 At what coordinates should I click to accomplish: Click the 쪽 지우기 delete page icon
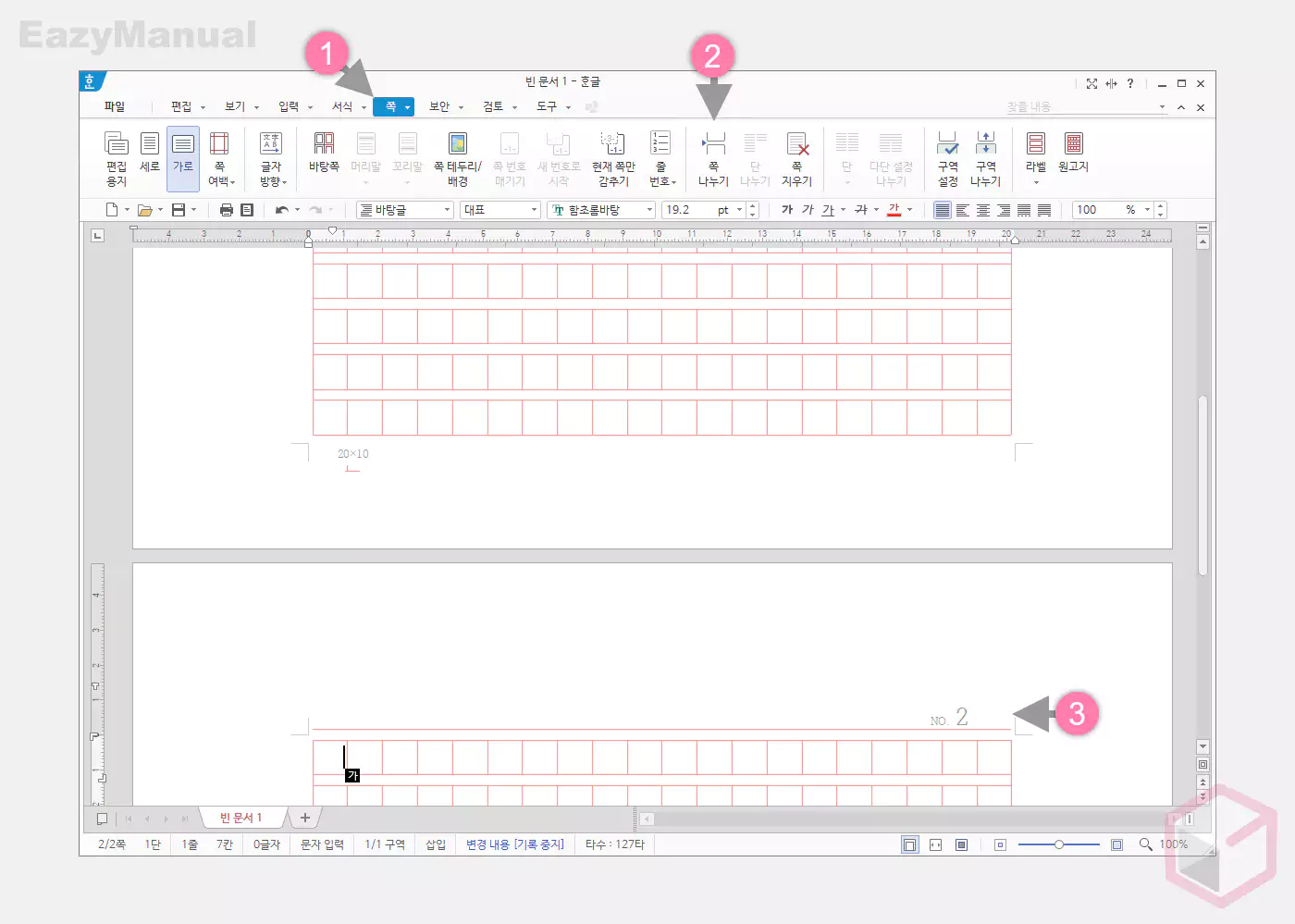(796, 157)
